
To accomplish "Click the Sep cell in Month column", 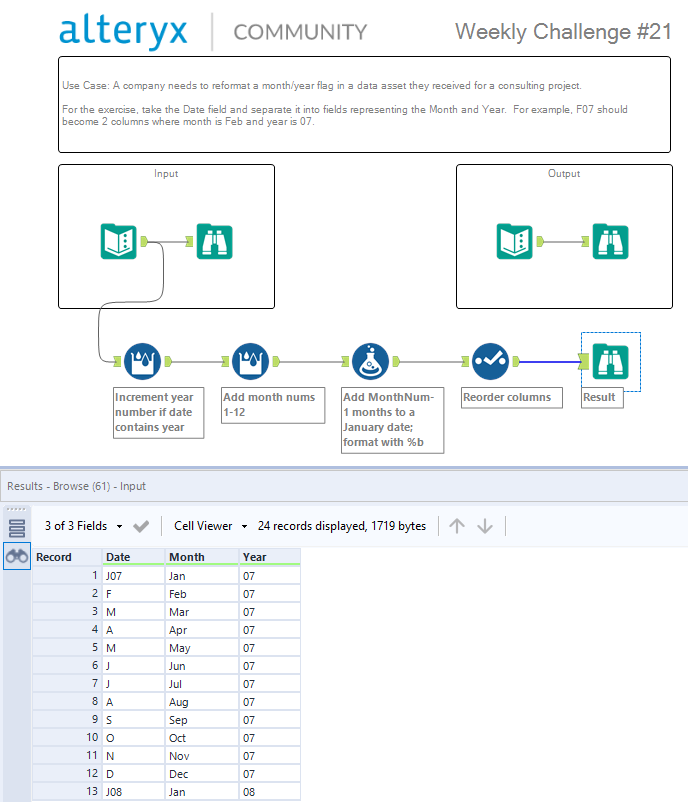I will (x=202, y=720).
